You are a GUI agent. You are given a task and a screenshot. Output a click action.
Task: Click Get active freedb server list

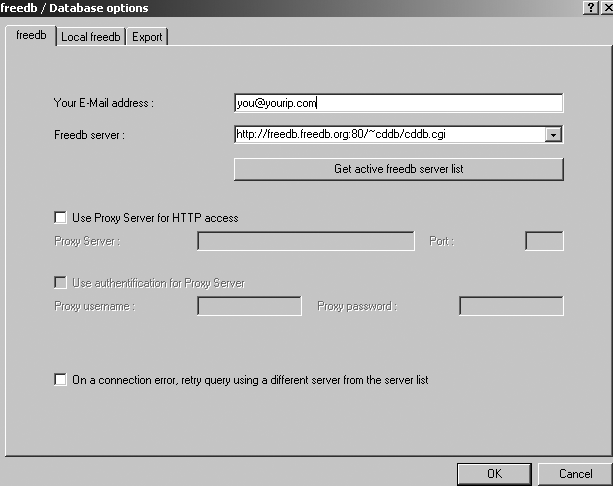pyautogui.click(x=398, y=169)
